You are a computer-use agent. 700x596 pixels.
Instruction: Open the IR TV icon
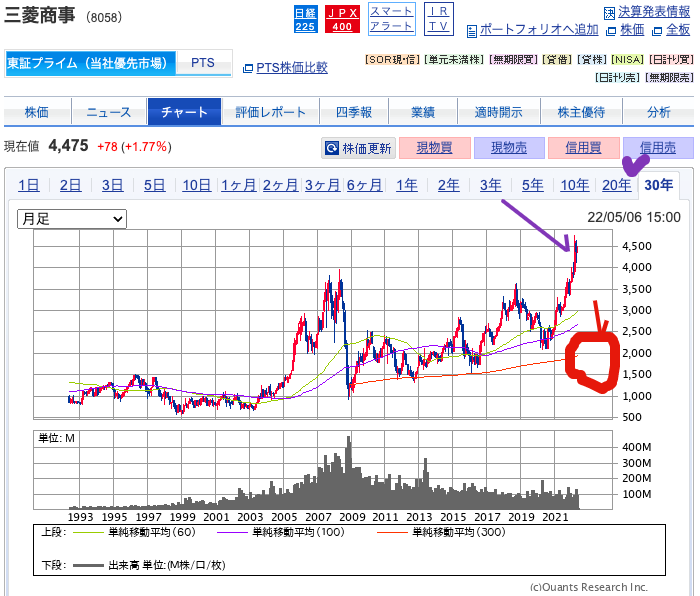pyautogui.click(x=438, y=19)
